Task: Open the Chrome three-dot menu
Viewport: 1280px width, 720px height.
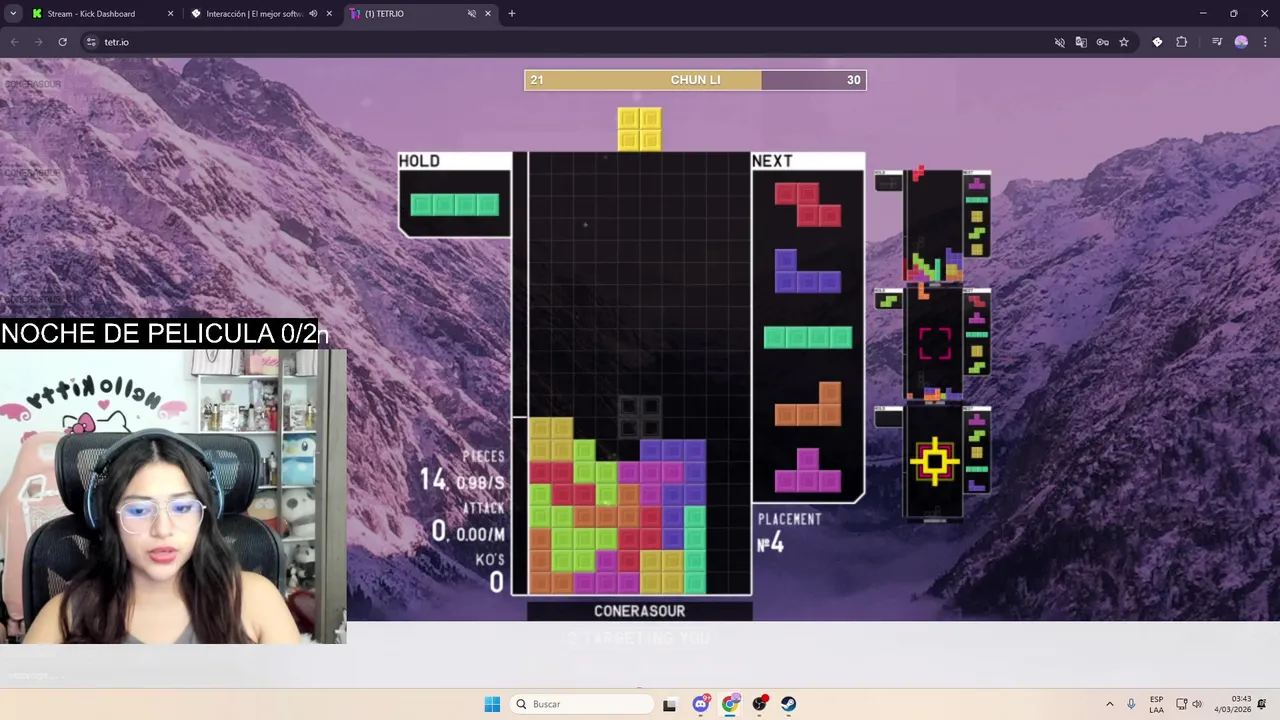Action: click(1265, 42)
